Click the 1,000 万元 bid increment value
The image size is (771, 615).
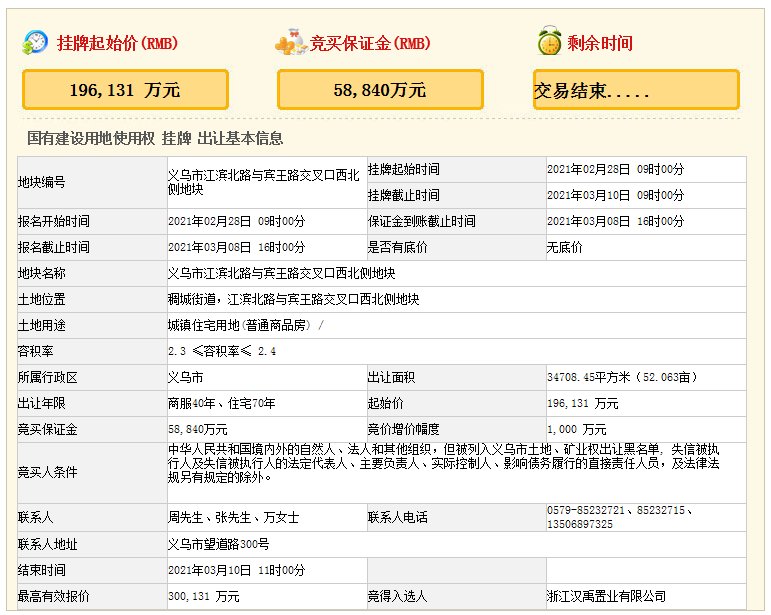point(577,430)
